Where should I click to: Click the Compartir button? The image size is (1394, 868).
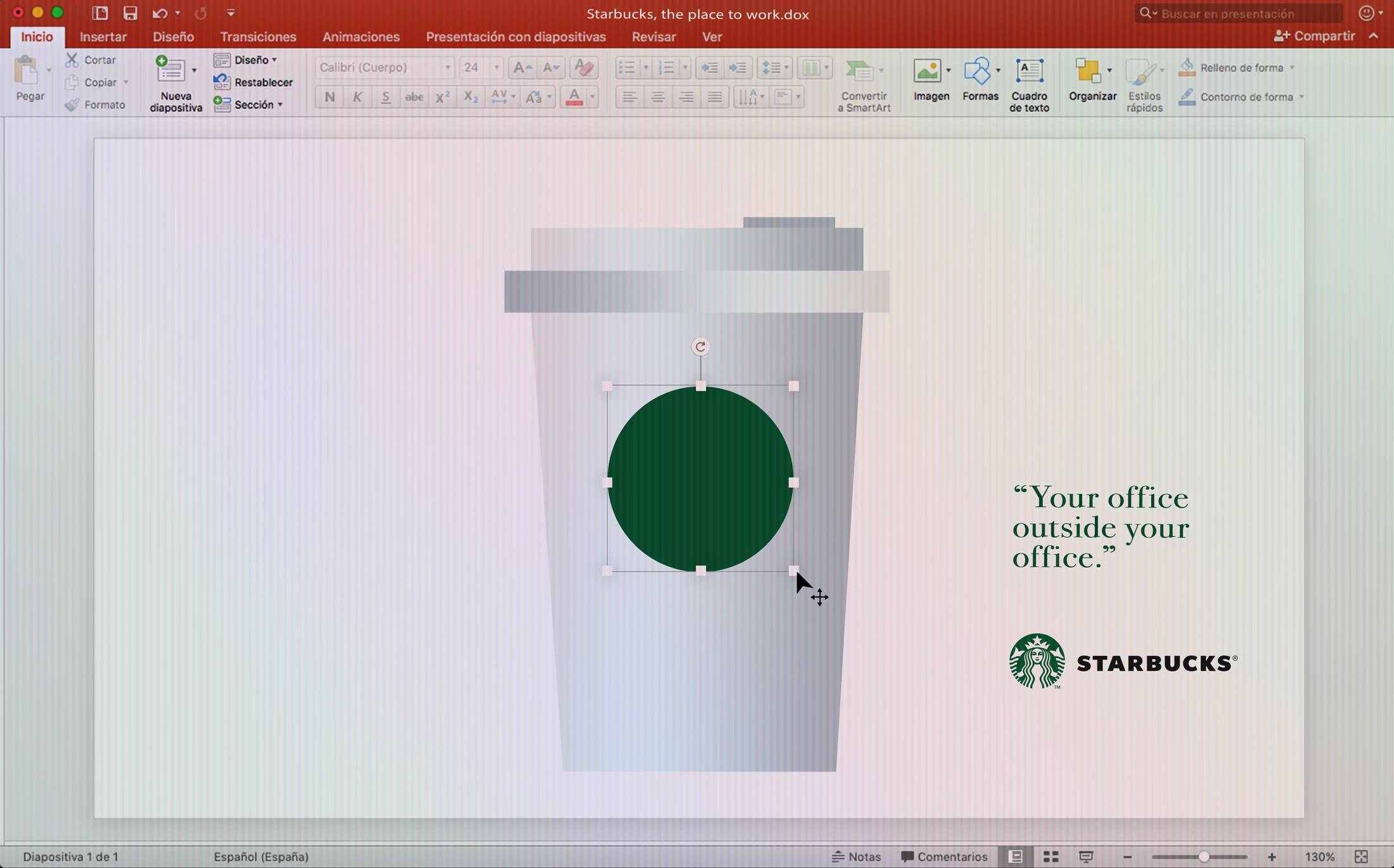[x=1315, y=36]
